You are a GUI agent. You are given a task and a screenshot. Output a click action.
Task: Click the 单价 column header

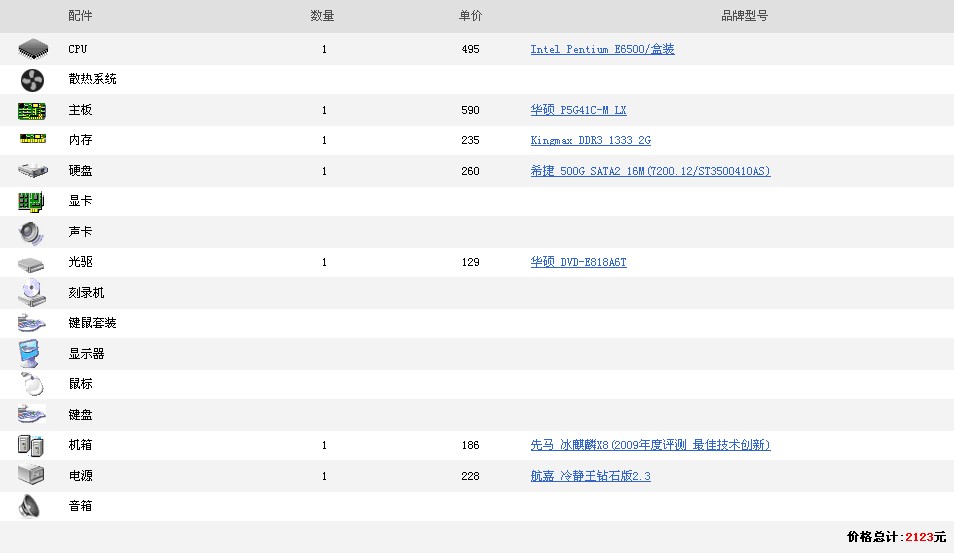(x=470, y=16)
